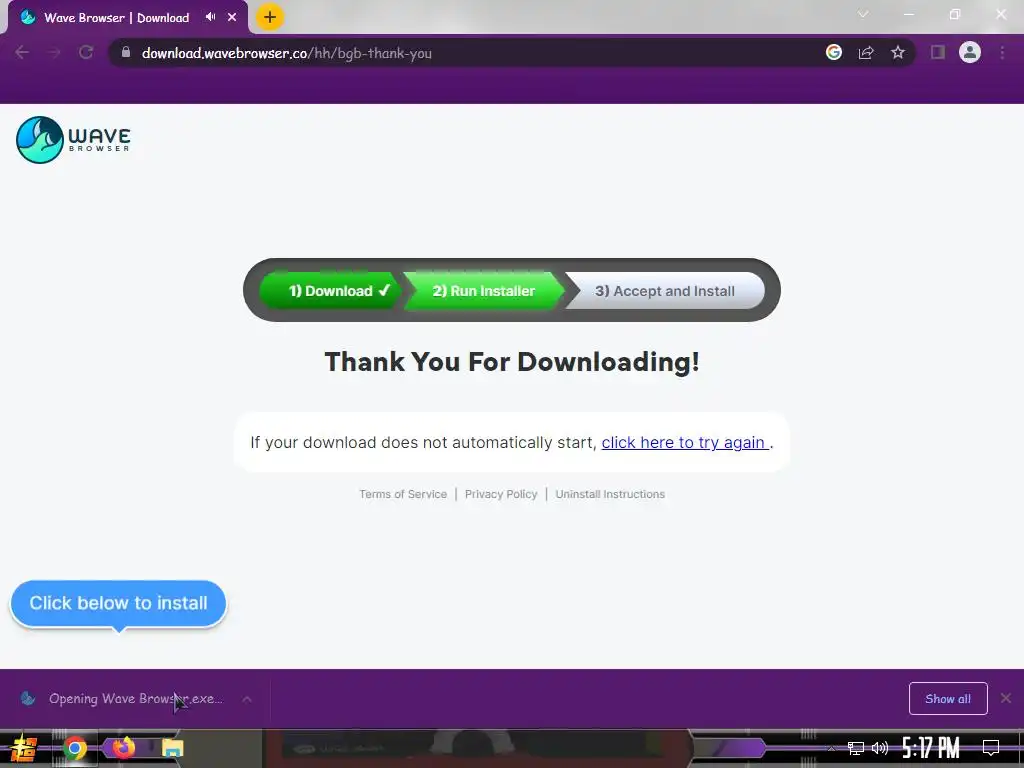Click the Wave Browser icon in downloads bar
This screenshot has height=768, width=1024.
click(27, 698)
